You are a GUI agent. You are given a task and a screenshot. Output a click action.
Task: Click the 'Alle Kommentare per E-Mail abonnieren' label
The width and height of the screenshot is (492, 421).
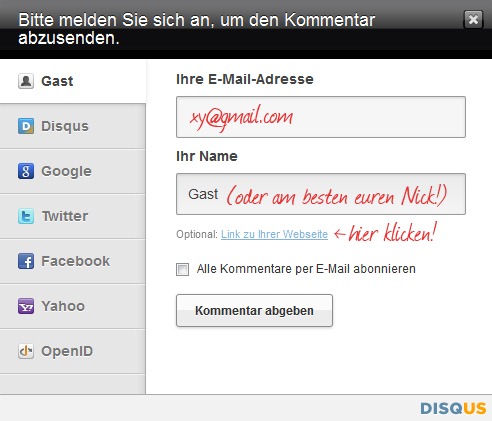(306, 269)
